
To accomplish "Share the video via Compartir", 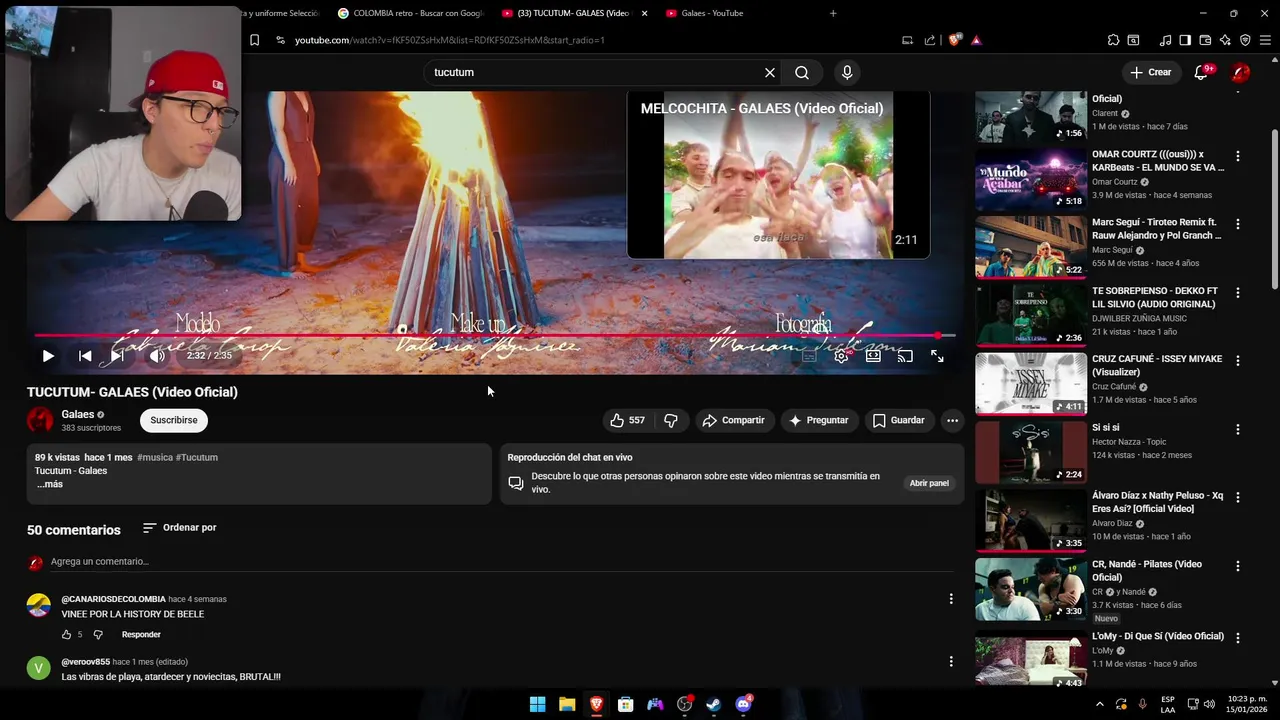I will click(733, 421).
